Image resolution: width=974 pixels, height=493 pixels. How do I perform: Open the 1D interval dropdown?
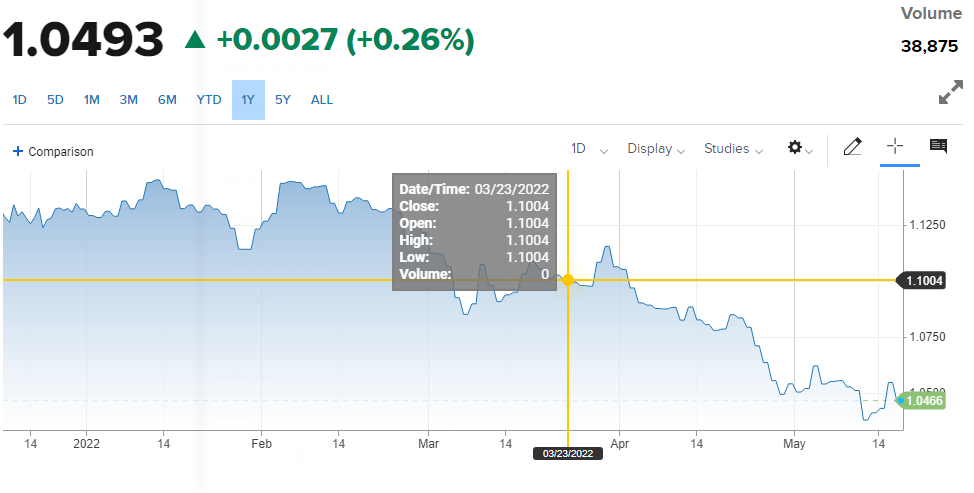click(589, 149)
